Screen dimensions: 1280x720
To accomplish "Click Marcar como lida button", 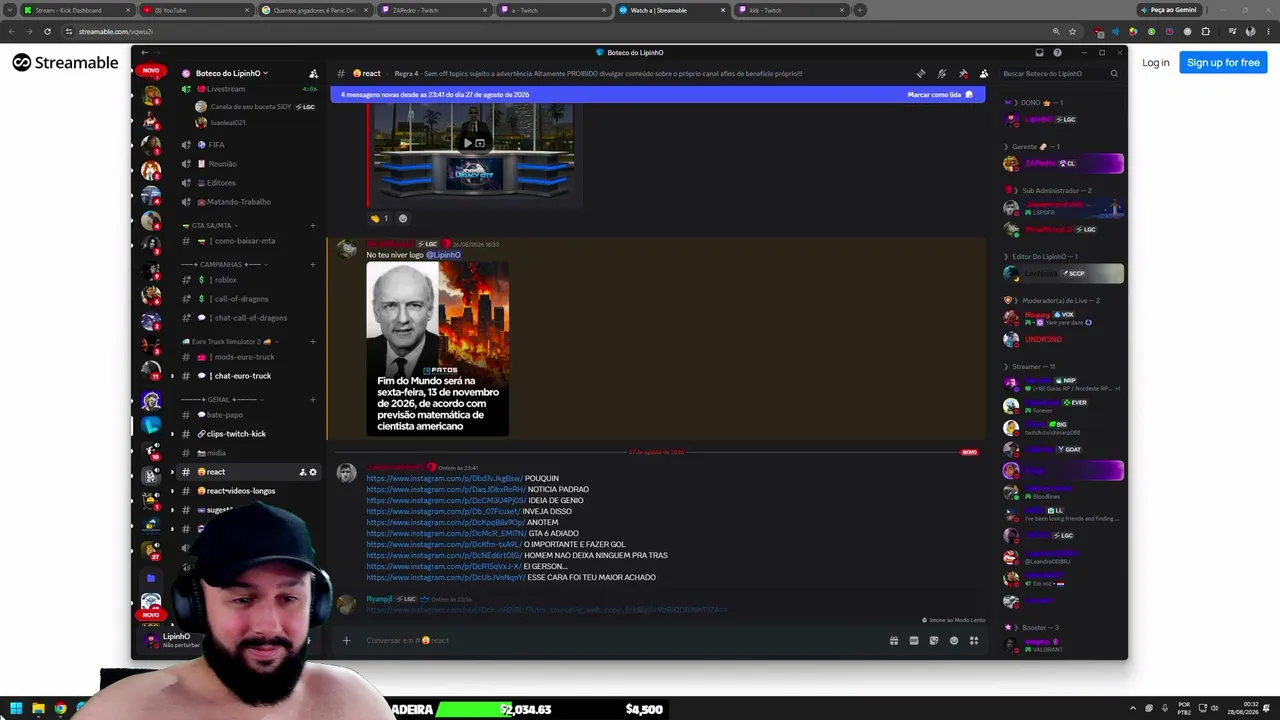I will (940, 95).
